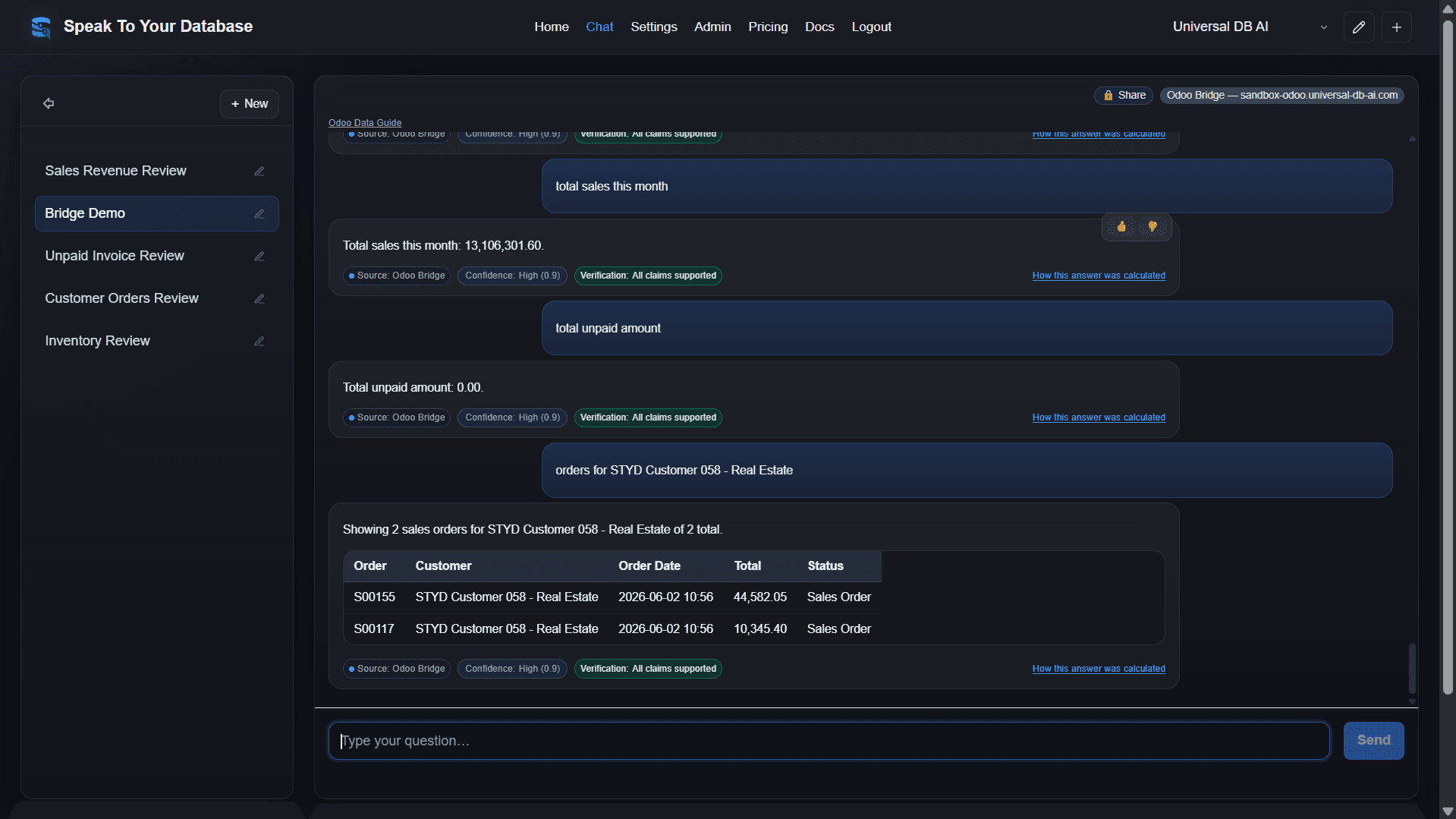Click the thumbs up feedback icon
Image resolution: width=1456 pixels, height=819 pixels.
pyautogui.click(x=1121, y=226)
